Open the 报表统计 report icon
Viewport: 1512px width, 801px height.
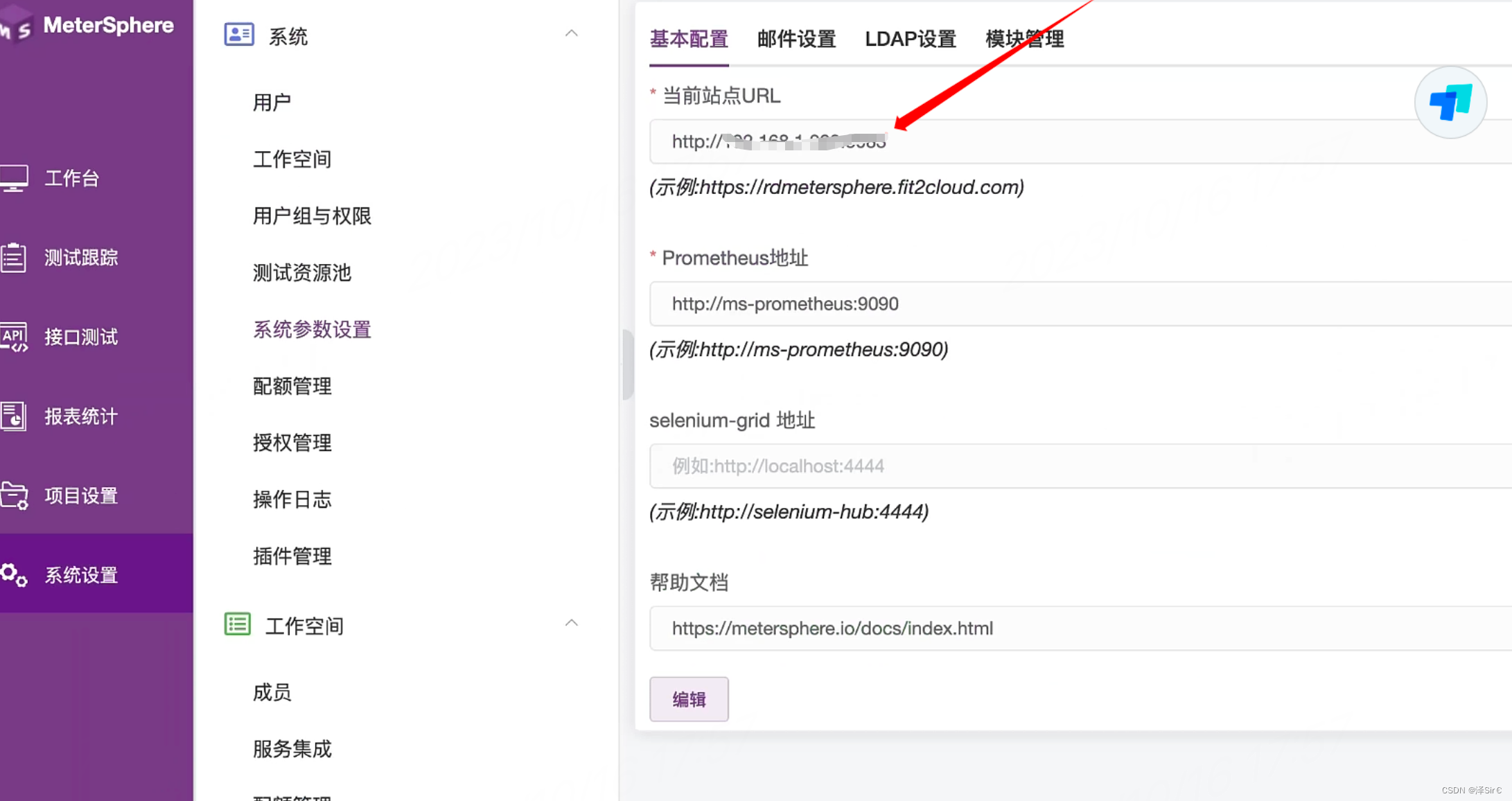point(14,416)
